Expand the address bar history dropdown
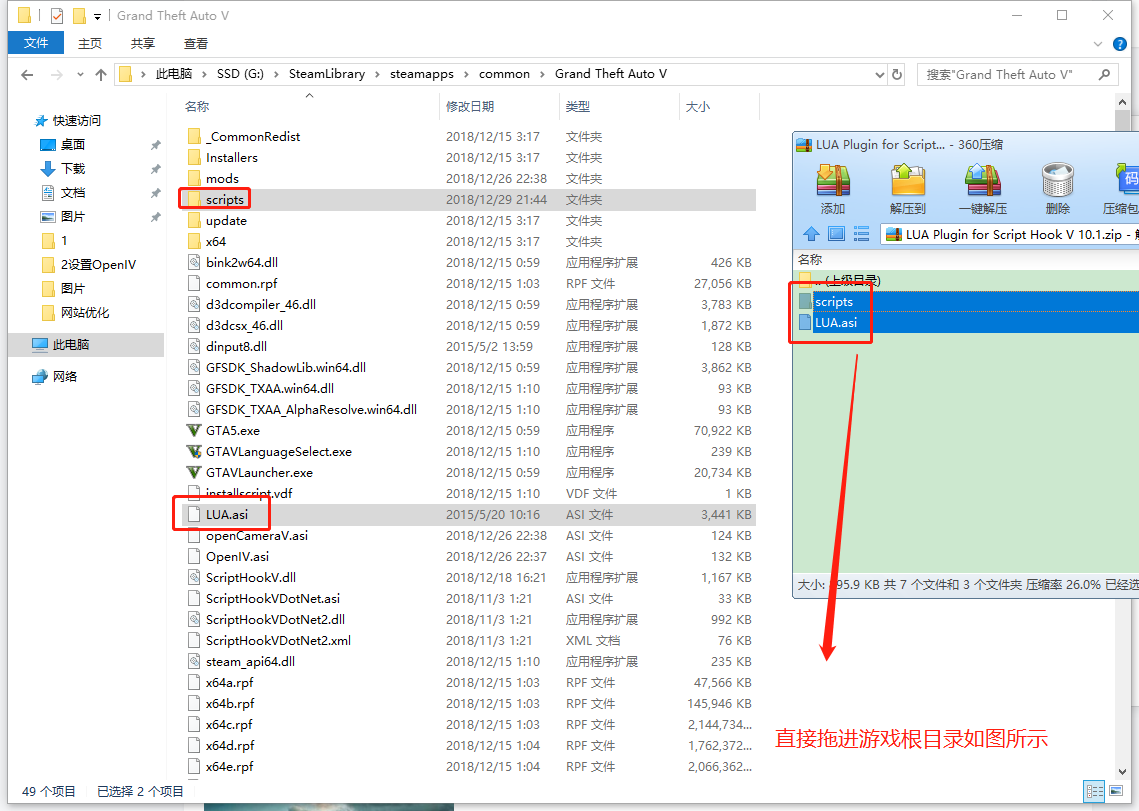 point(880,74)
